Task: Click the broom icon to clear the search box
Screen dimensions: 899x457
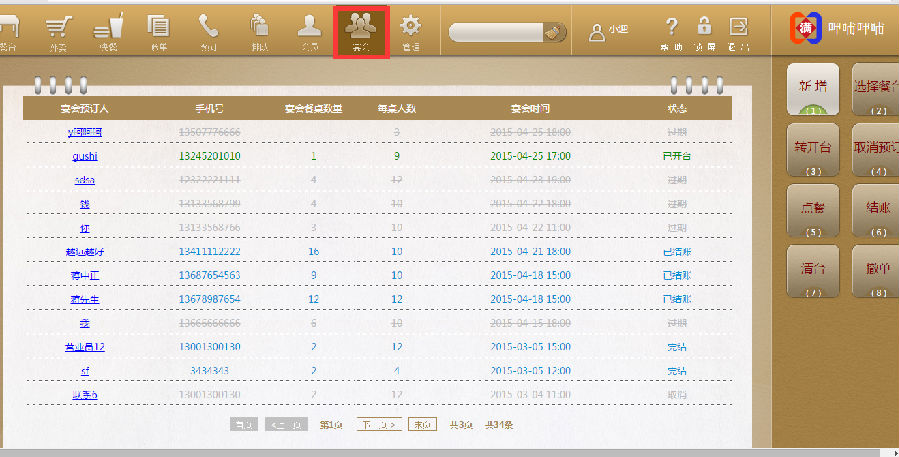Action: coord(554,32)
